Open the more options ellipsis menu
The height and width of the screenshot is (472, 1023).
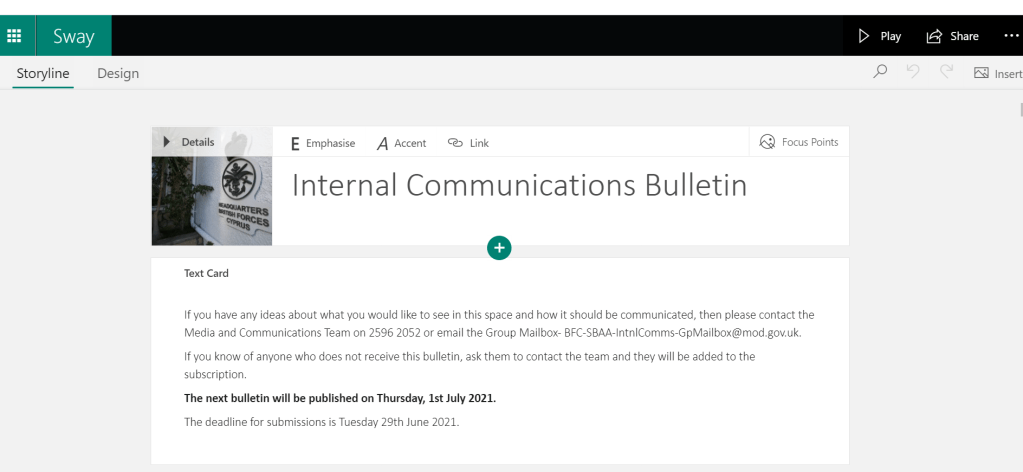coord(1010,36)
